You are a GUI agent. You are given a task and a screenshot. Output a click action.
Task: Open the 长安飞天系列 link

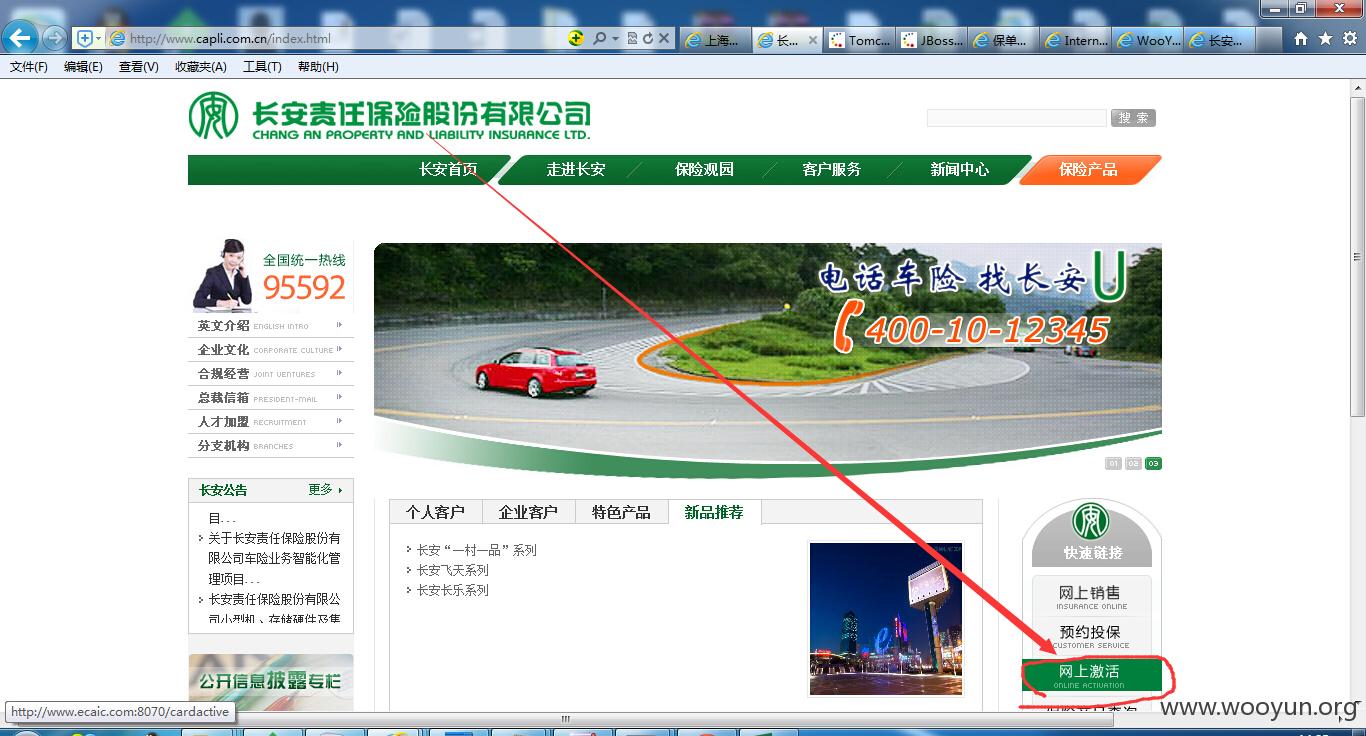[x=453, y=570]
